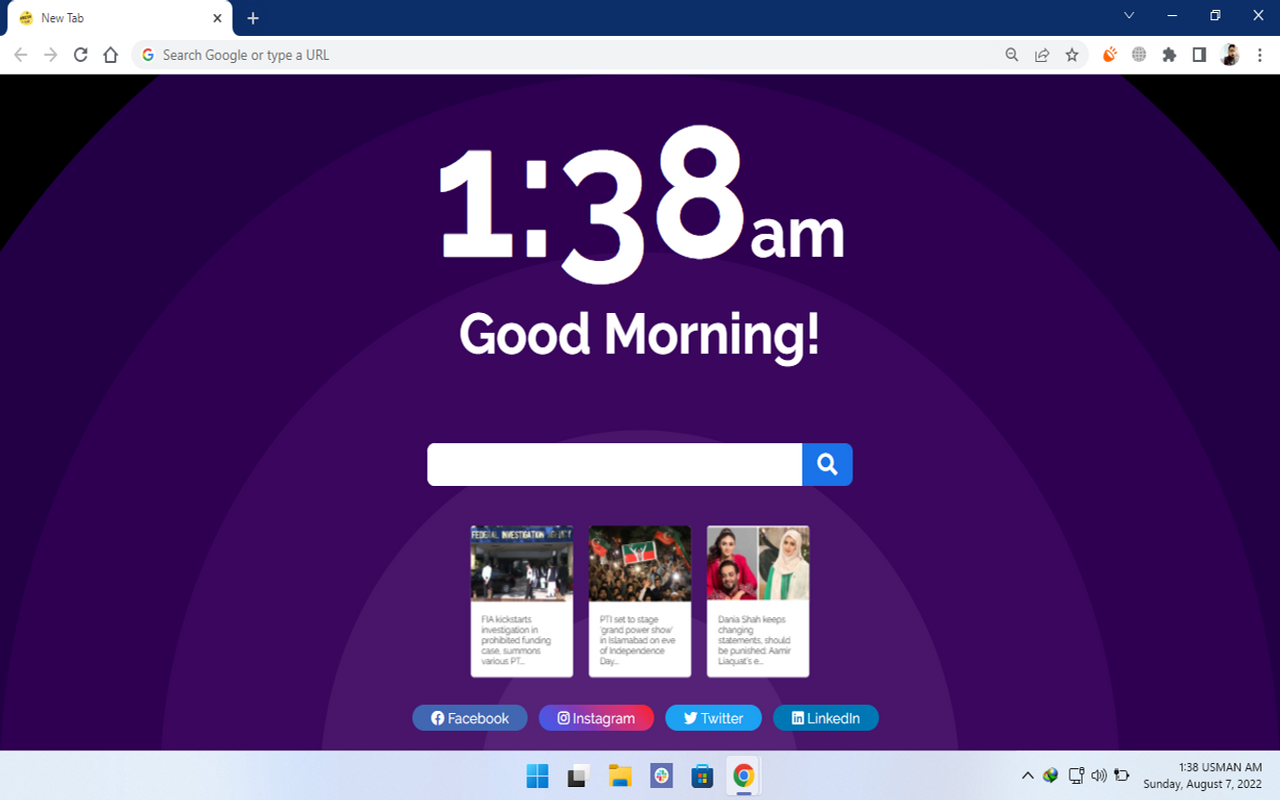
Task: Bookmark this tab with the star icon
Action: click(x=1072, y=55)
